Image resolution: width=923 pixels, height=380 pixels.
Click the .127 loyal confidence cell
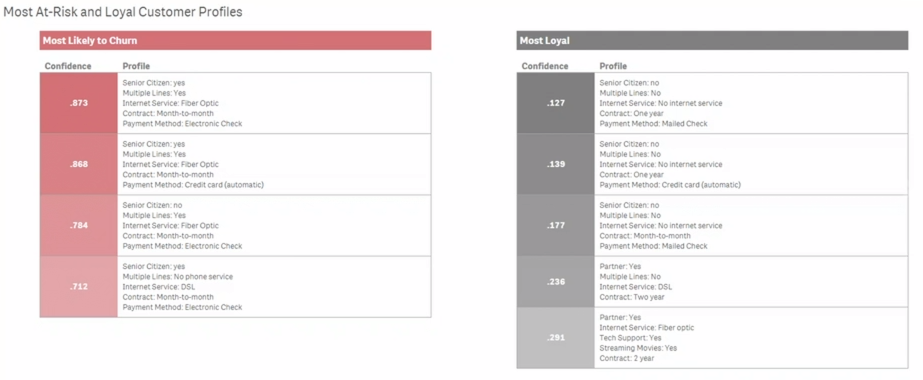point(556,103)
